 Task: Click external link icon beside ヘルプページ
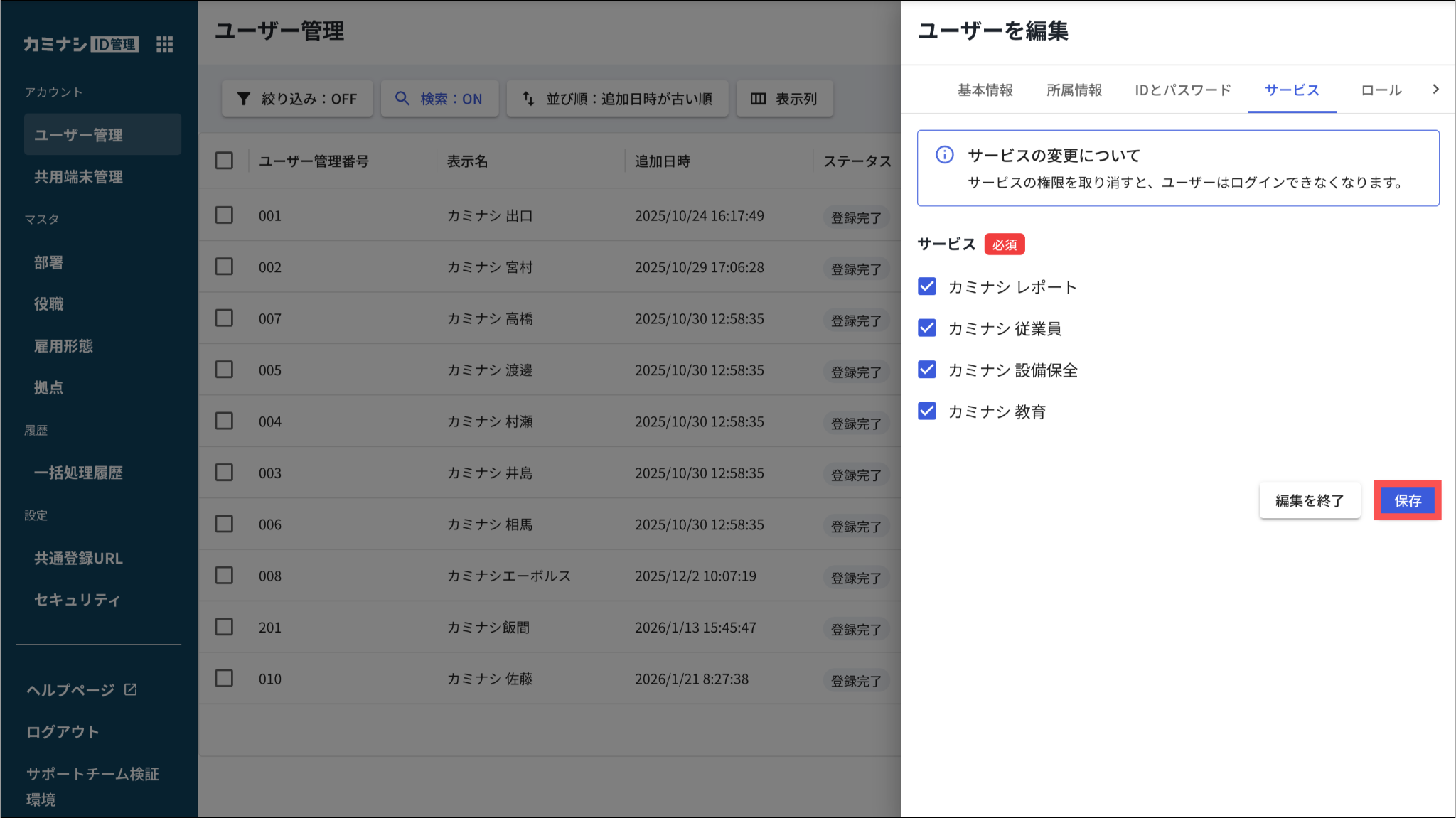point(131,689)
